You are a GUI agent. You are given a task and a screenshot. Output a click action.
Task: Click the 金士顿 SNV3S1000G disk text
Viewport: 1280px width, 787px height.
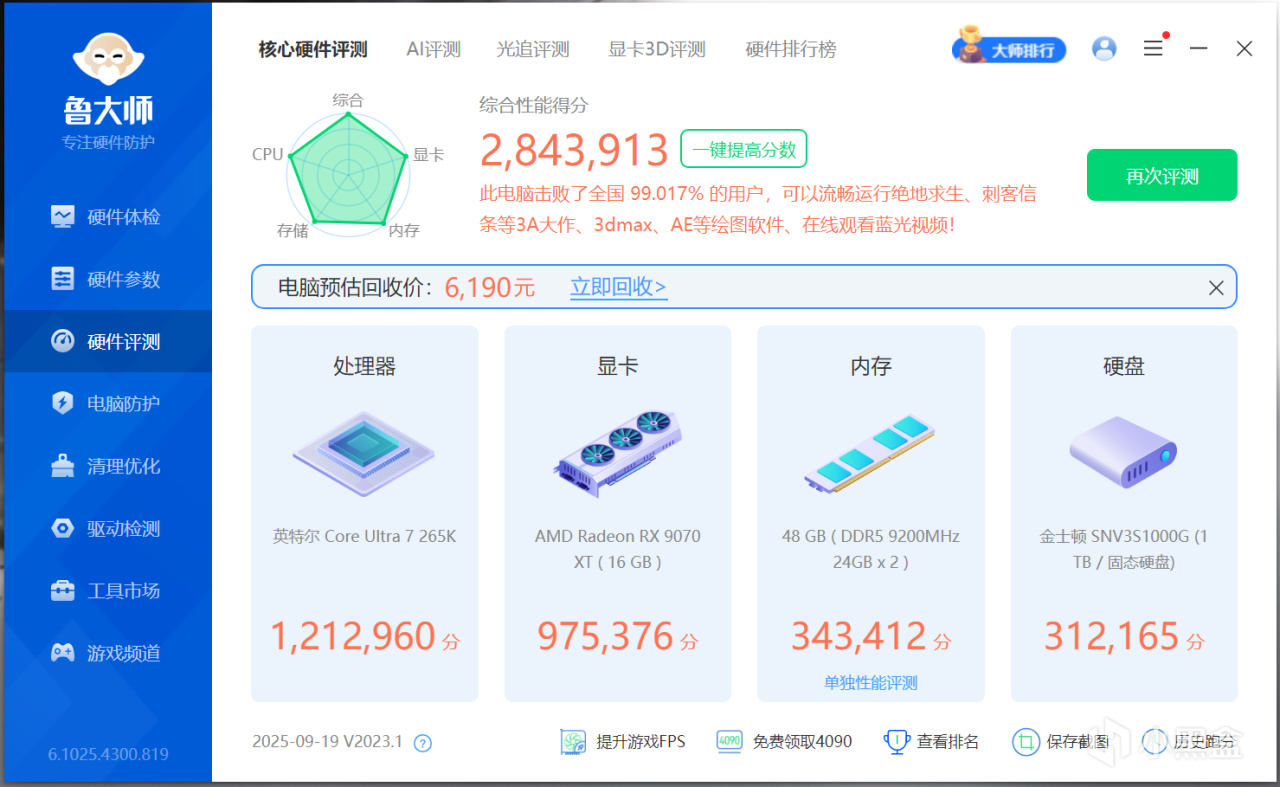pos(1123,549)
